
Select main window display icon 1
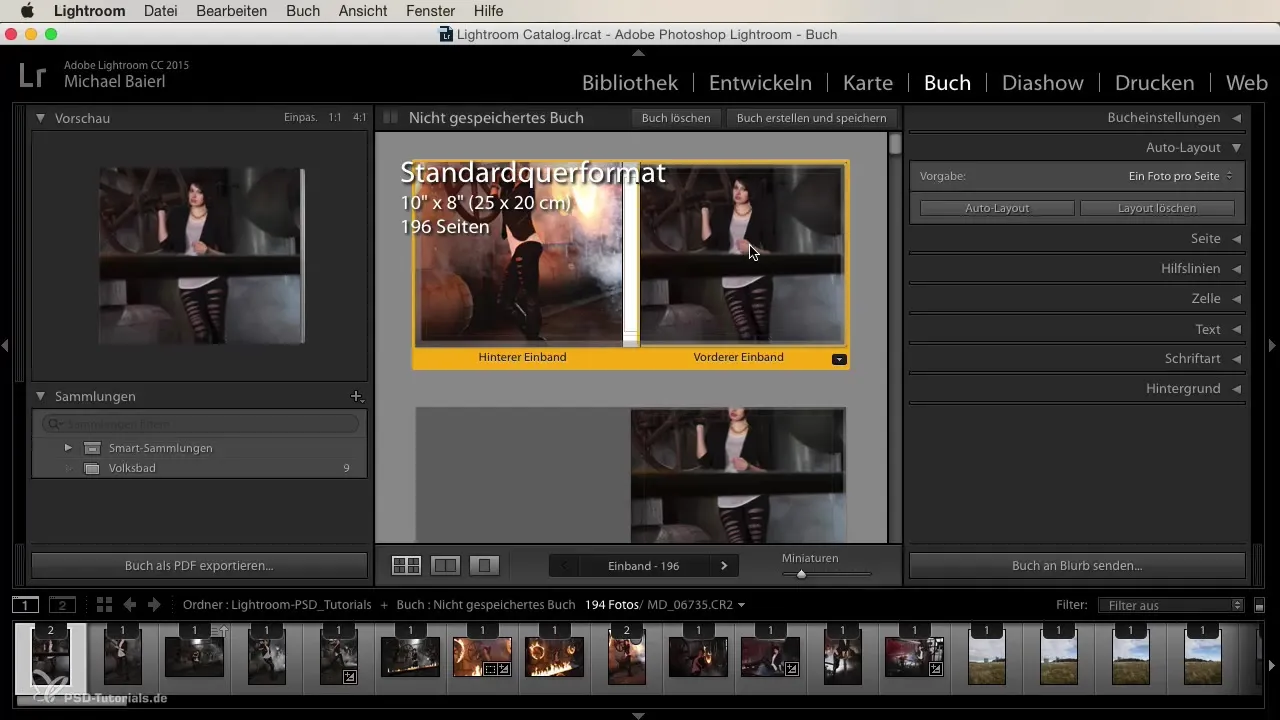coord(26,605)
